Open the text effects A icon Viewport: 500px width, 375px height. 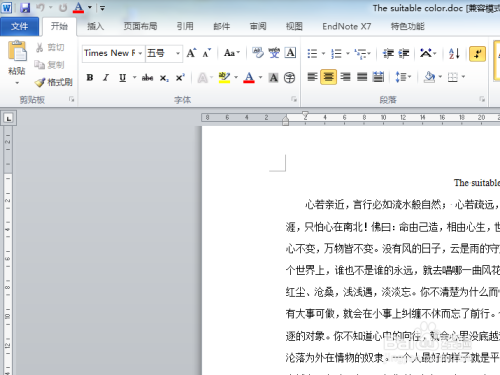click(x=202, y=78)
